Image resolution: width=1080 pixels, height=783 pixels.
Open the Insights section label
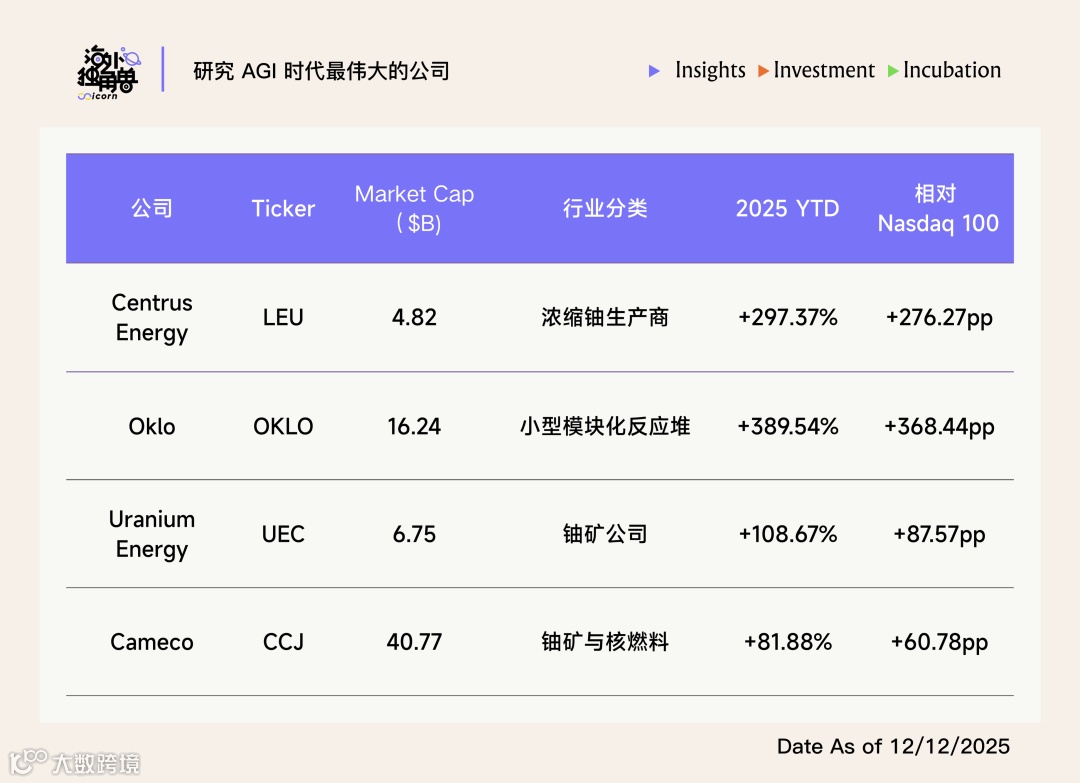(x=710, y=70)
